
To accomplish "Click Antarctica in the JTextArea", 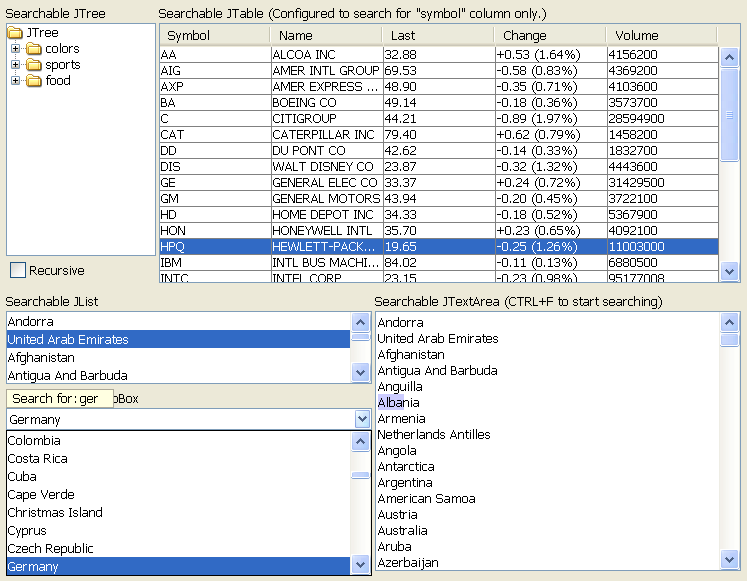I will pos(406,466).
